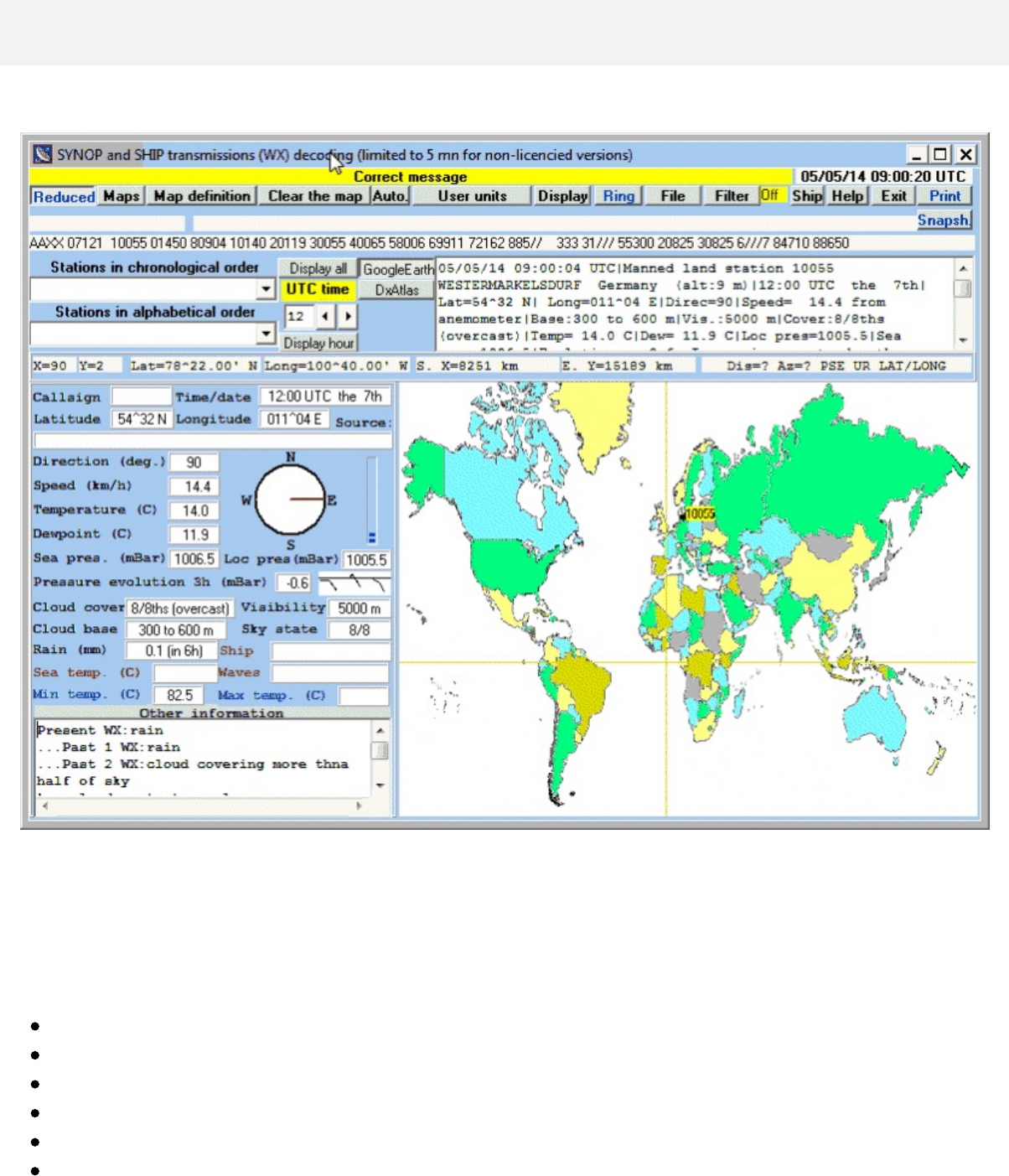Click the Filter button
The height and width of the screenshot is (1176, 1009).
point(731,196)
